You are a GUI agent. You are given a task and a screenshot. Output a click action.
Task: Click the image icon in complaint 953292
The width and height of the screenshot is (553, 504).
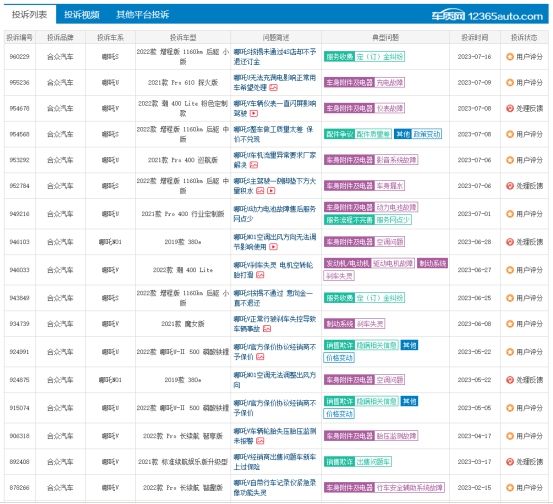click(254, 165)
